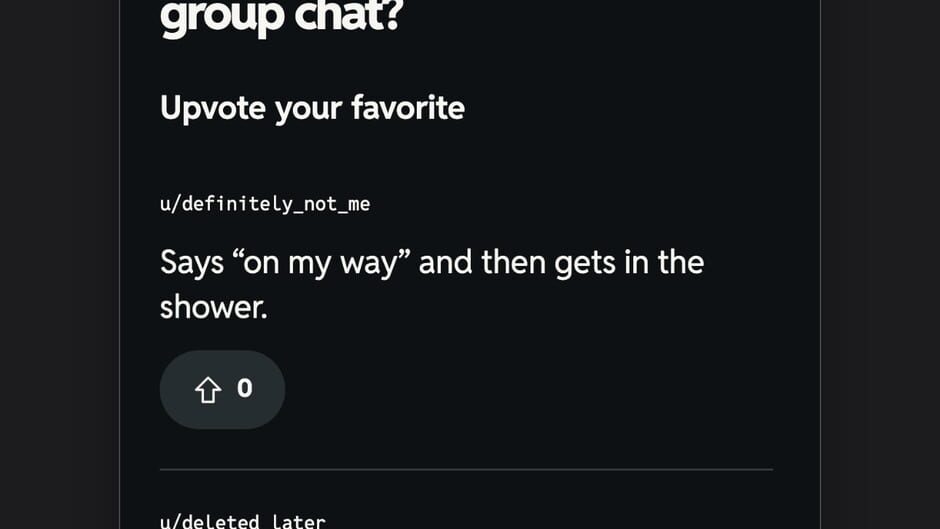Screen dimensions: 940x529
Task: Click the divider line under the first comment
Action: click(466, 470)
